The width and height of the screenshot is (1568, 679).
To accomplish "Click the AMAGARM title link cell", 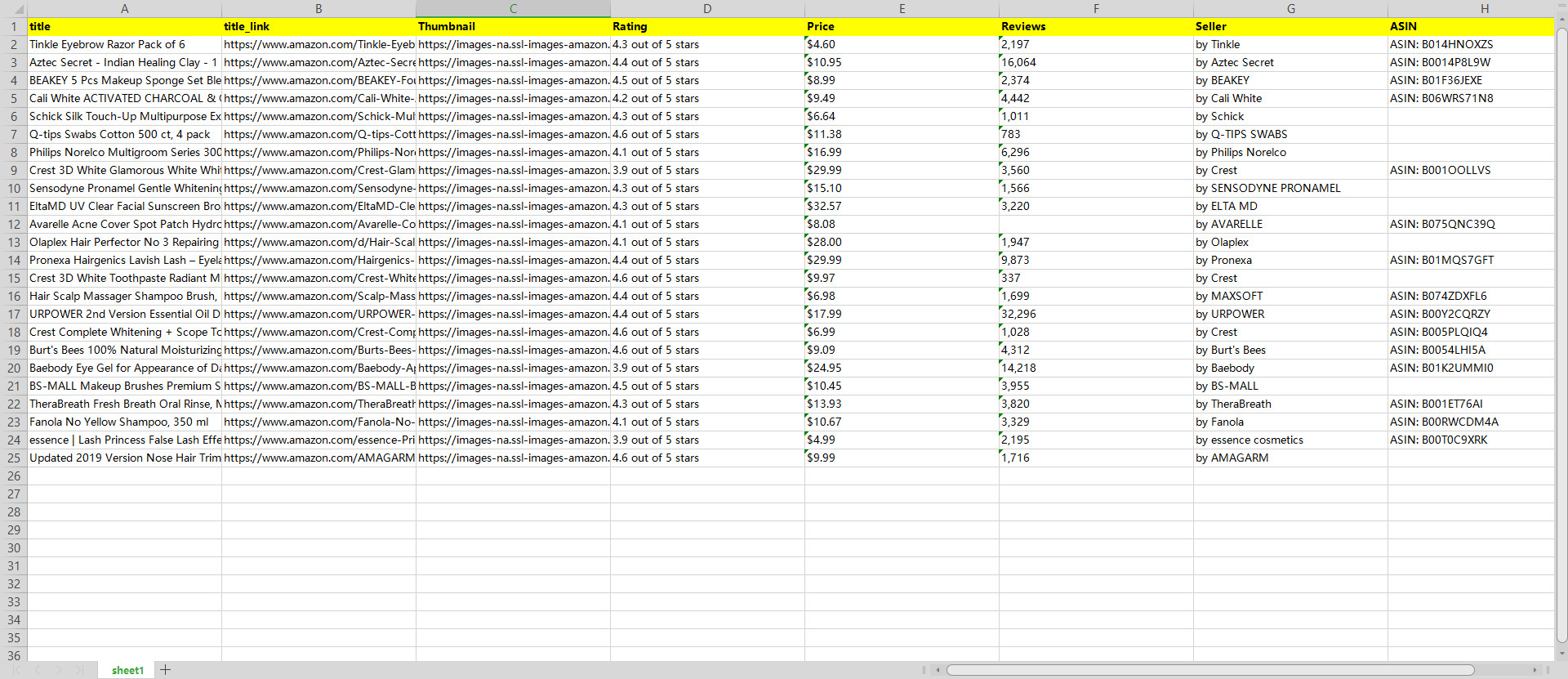I will pos(318,458).
